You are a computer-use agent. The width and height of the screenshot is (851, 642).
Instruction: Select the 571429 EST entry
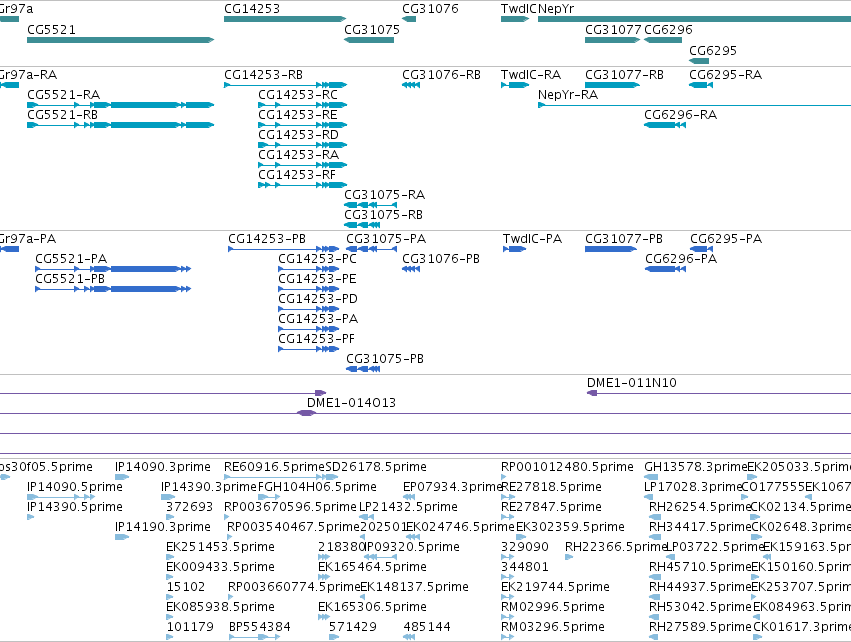(x=353, y=627)
